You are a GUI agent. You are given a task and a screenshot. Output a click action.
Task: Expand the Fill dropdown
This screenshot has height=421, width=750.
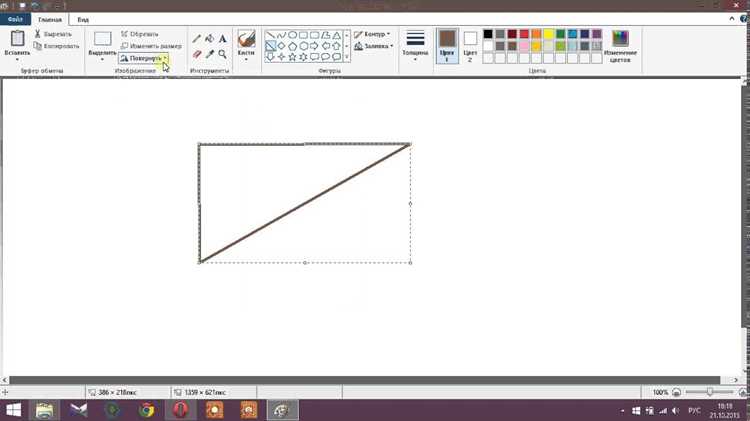point(374,46)
